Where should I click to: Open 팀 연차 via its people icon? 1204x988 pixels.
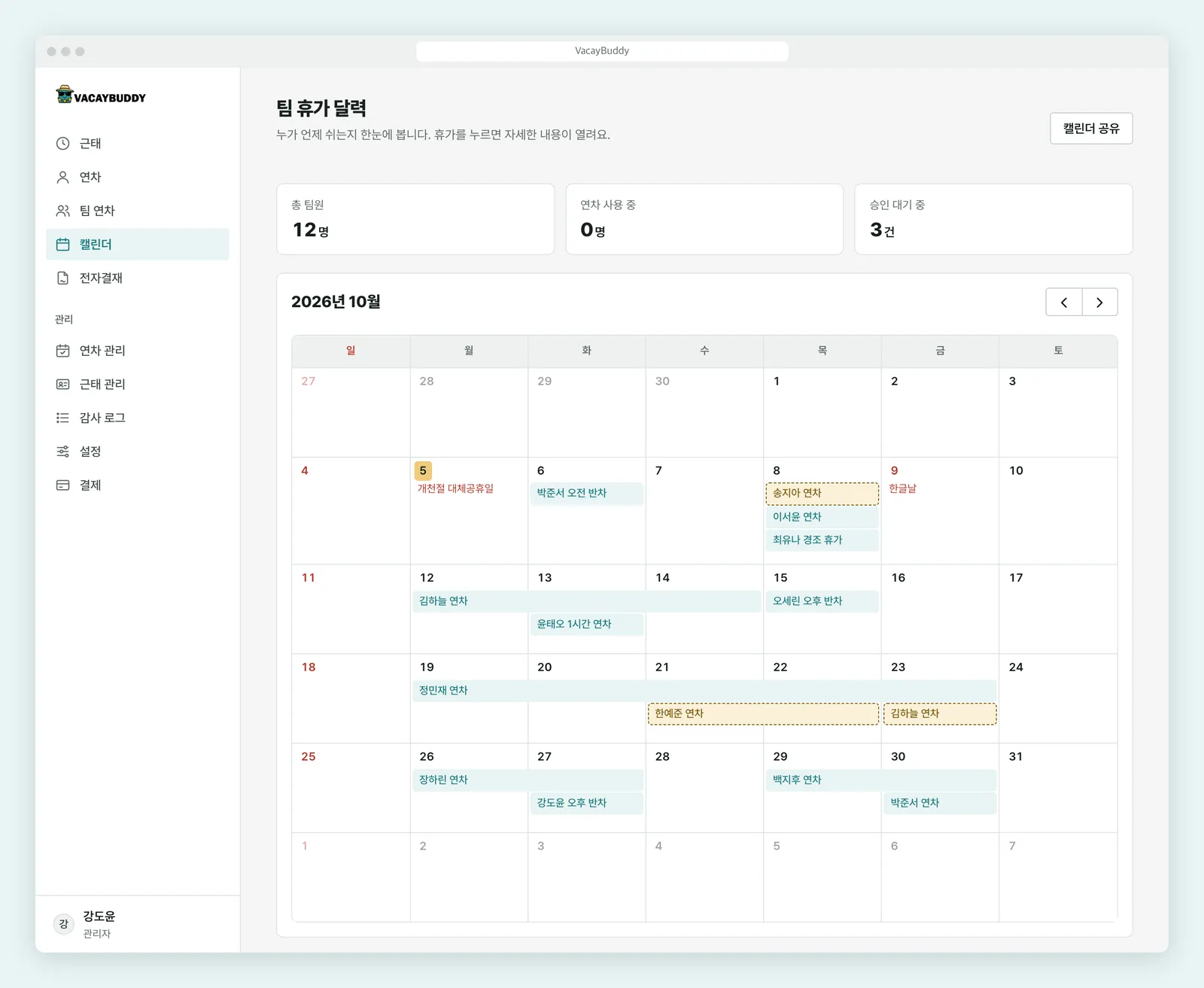coord(63,211)
